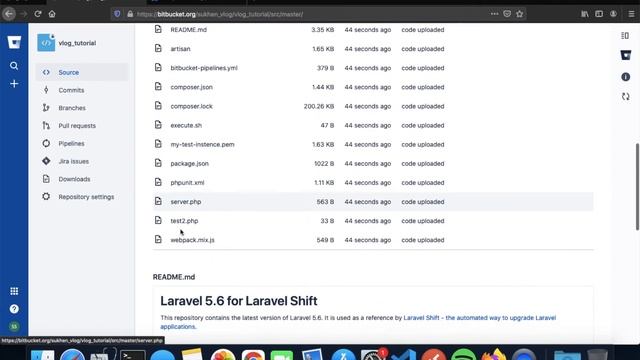Image resolution: width=640 pixels, height=360 pixels.
Task: Go to Commits in the sidebar
Action: [71, 90]
